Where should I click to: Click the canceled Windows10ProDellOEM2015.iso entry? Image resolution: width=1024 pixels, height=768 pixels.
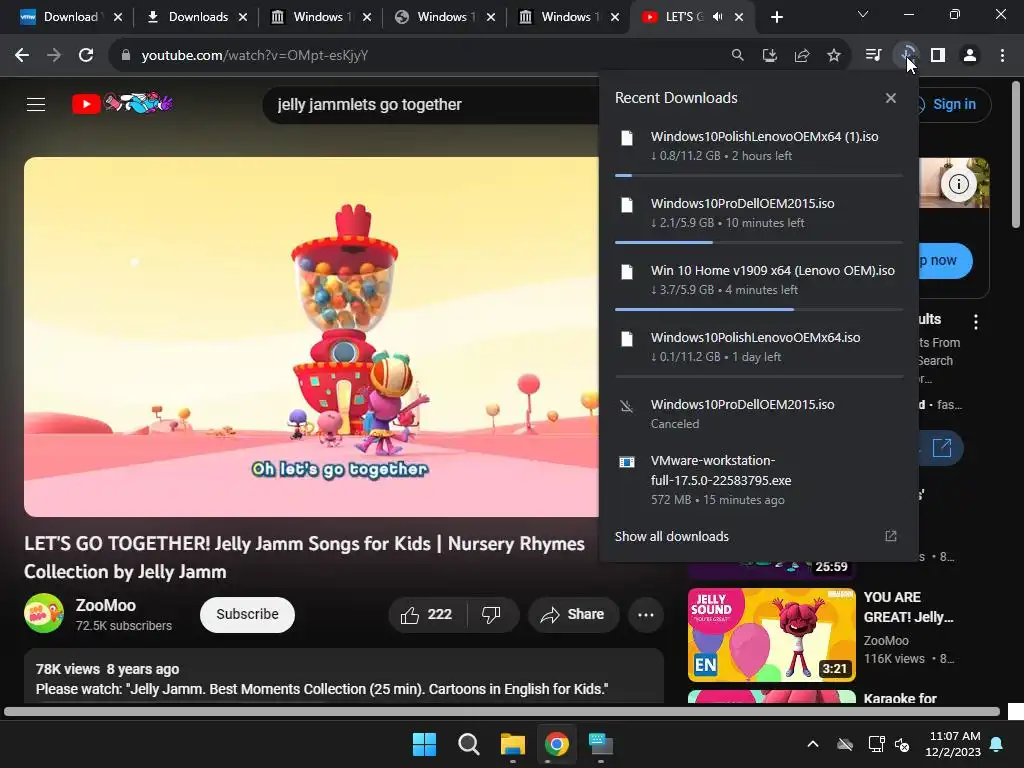(759, 413)
